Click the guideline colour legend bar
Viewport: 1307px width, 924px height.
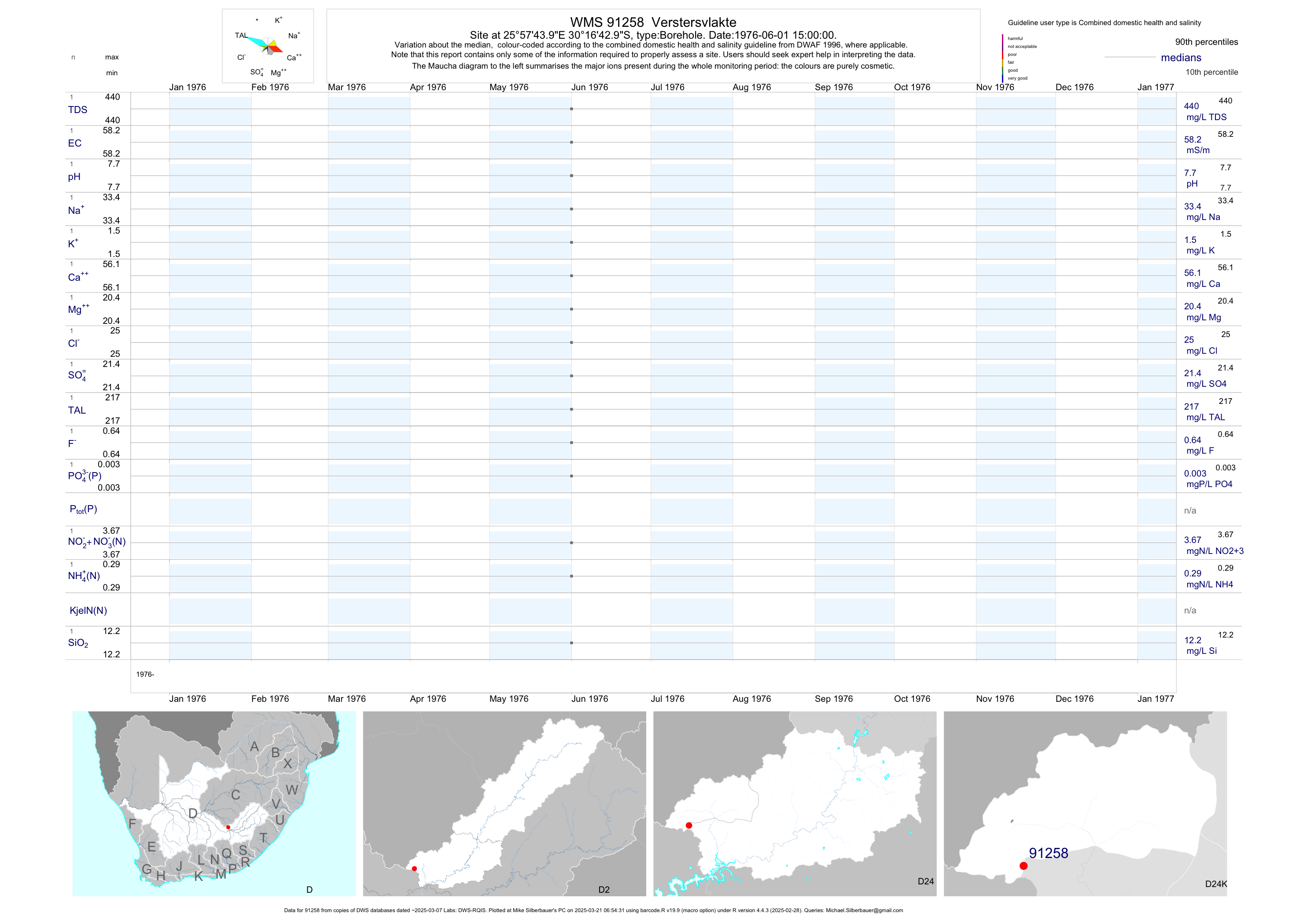[1002, 58]
